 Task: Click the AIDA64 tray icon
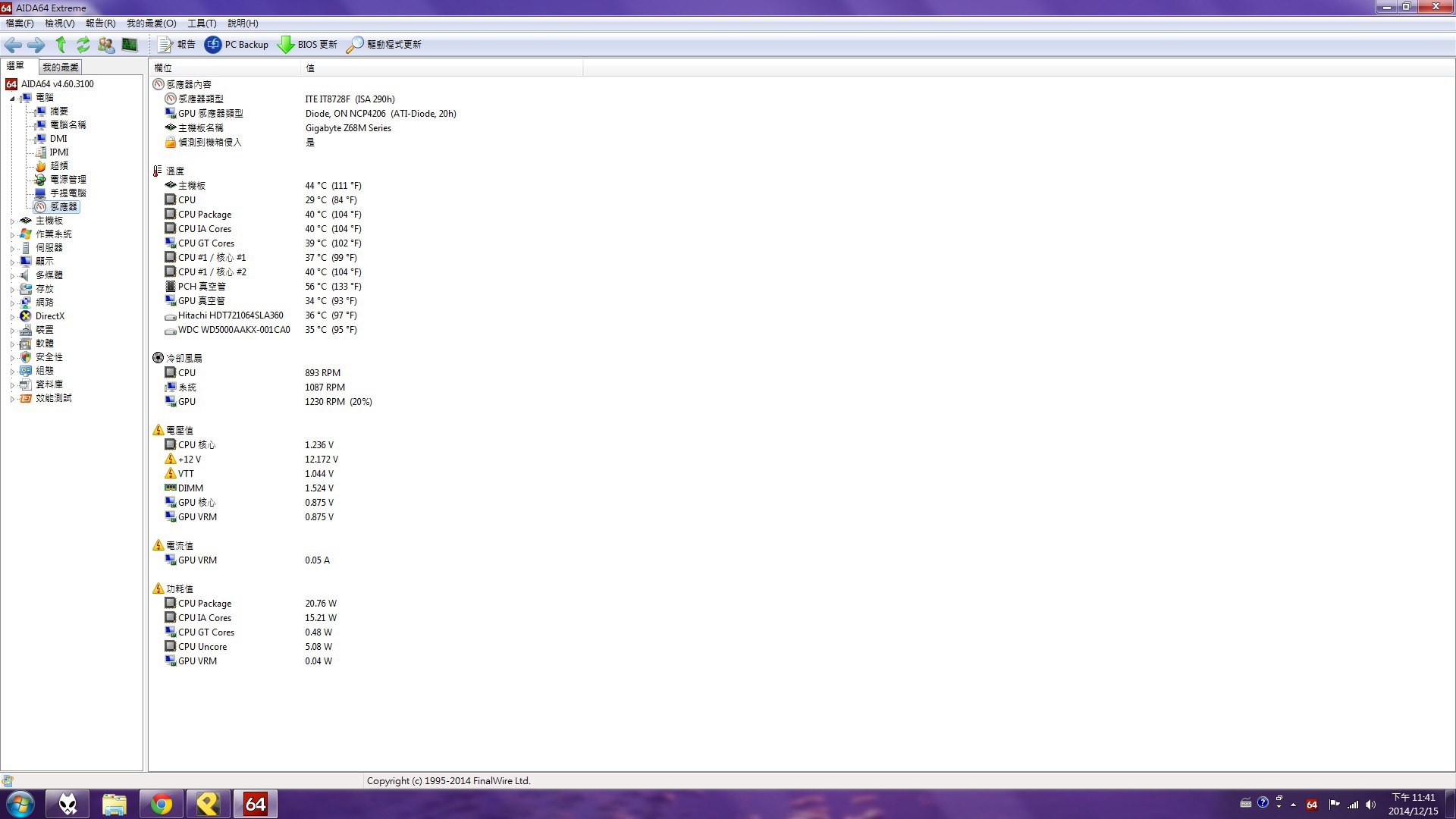(x=1312, y=805)
